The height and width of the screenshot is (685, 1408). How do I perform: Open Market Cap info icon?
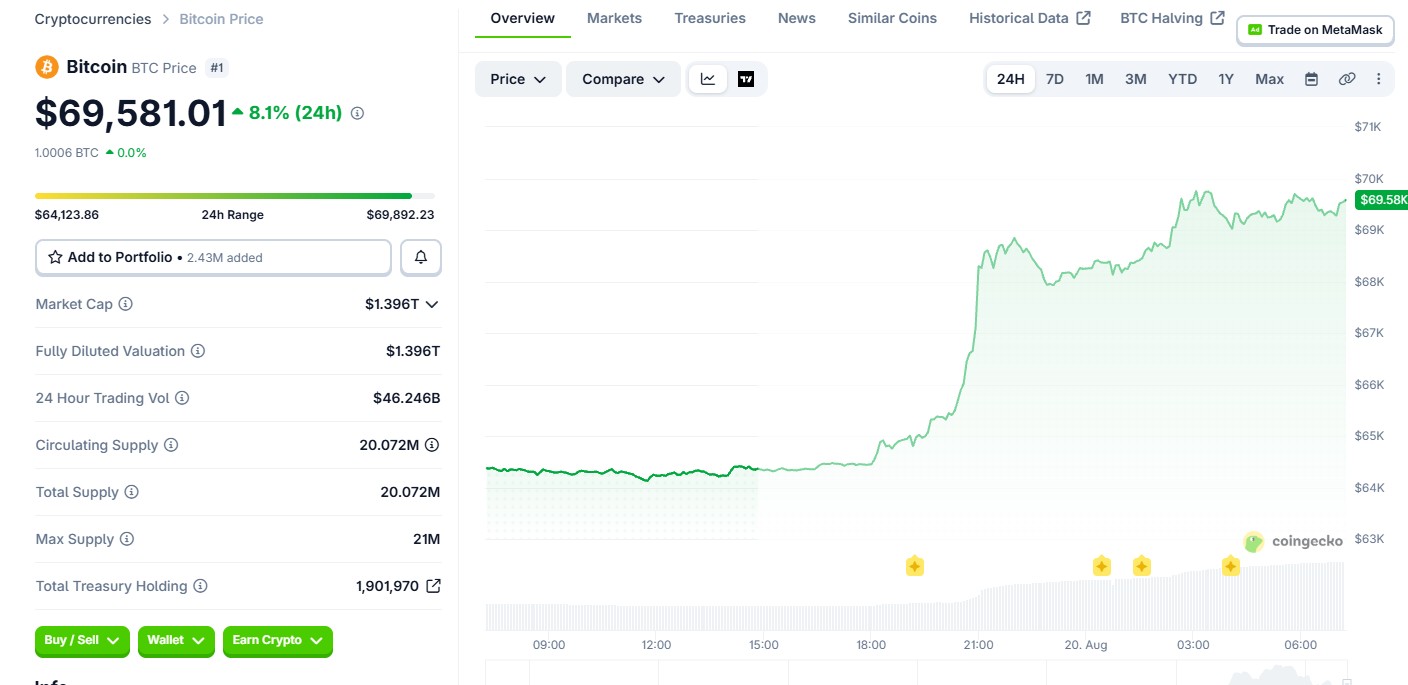point(125,304)
